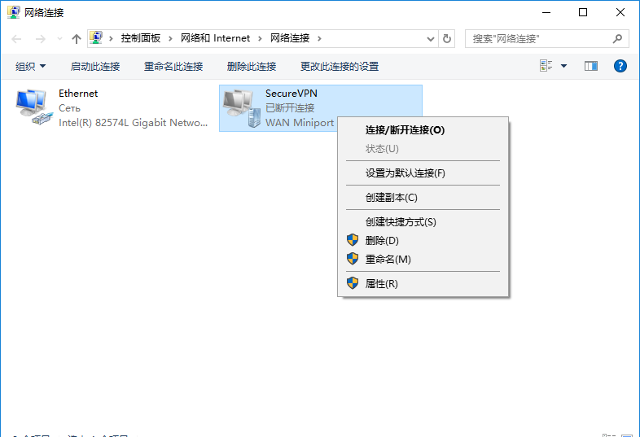Choose 创建快捷方式(S) menu item
640x437 pixels.
coord(423,222)
